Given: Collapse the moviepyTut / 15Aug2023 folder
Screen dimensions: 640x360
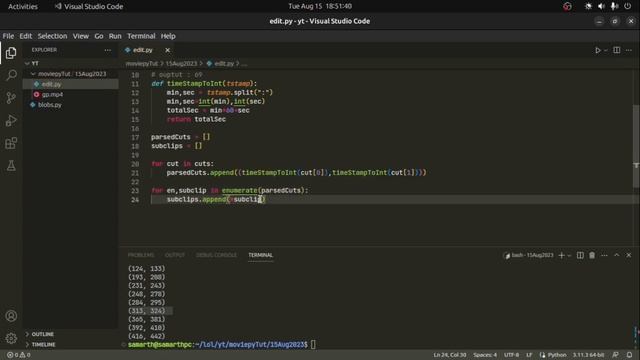Looking at the screenshot, I should coord(71,74).
